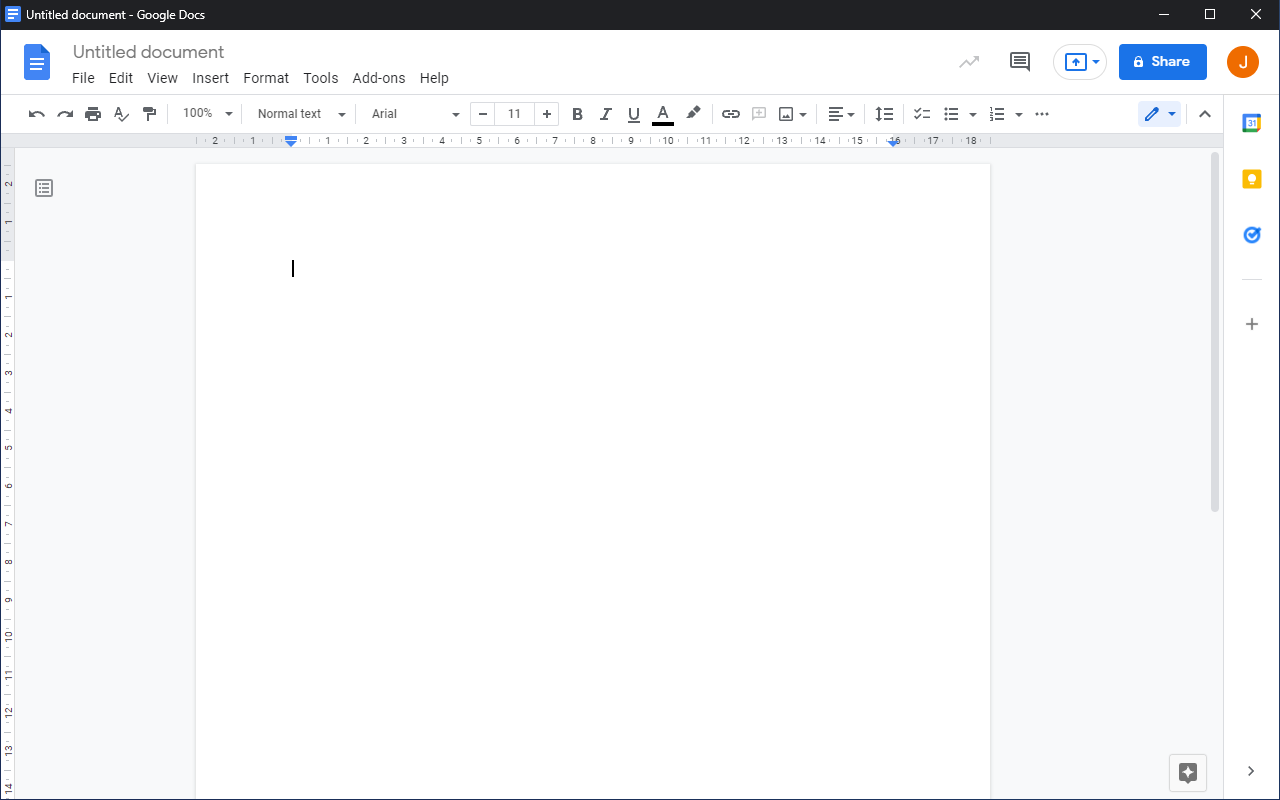Apply italic formatting
This screenshot has height=800, width=1280.
605,113
